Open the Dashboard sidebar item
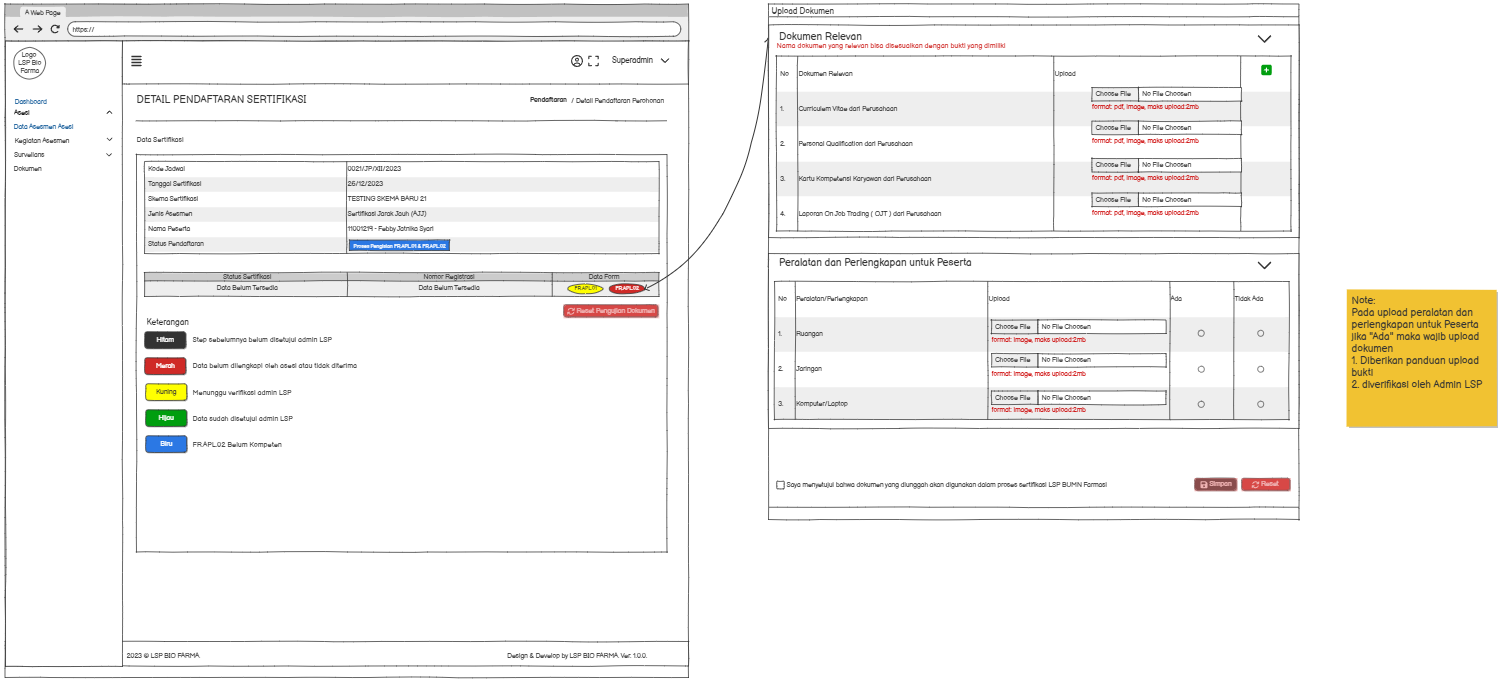Viewport: 1502px width, 682px height. 30,101
